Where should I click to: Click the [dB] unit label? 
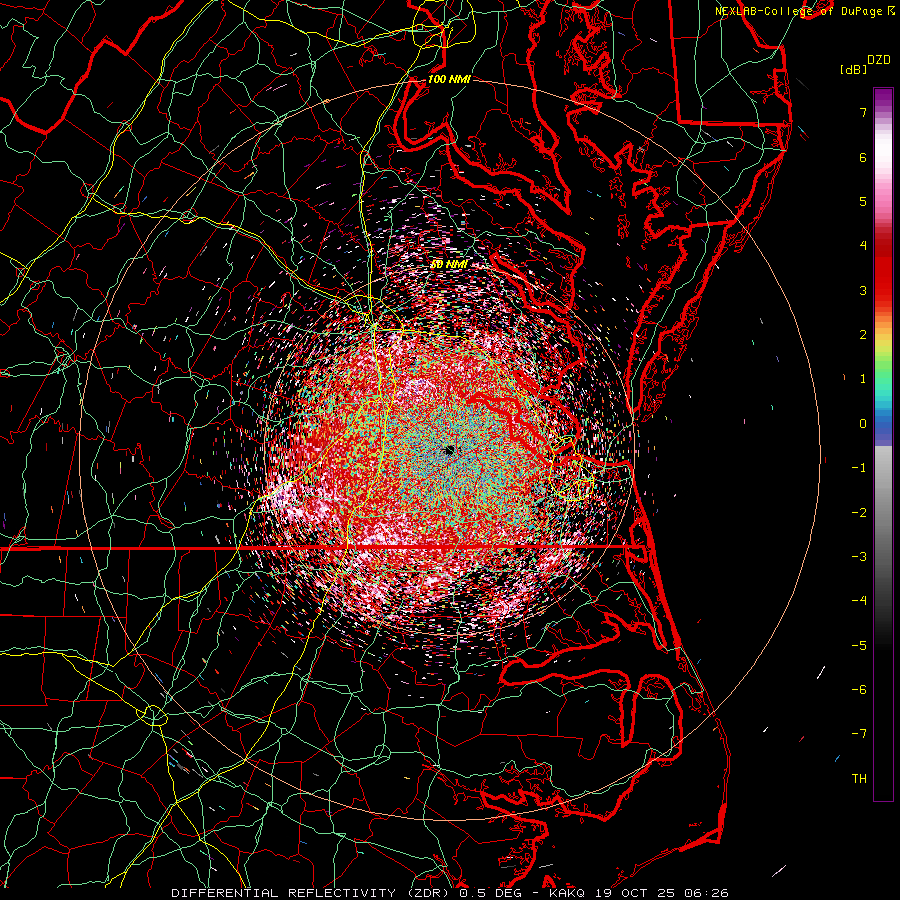854,69
